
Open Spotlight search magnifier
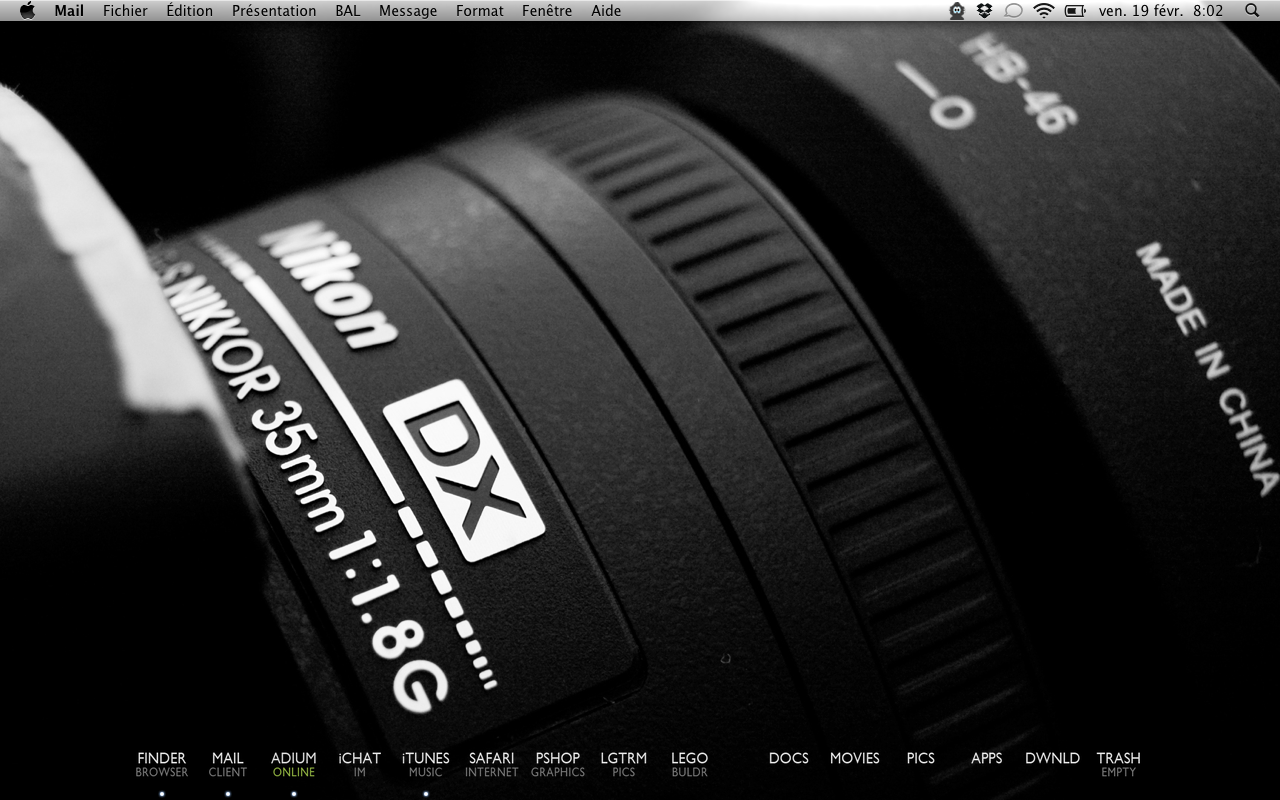(1253, 11)
